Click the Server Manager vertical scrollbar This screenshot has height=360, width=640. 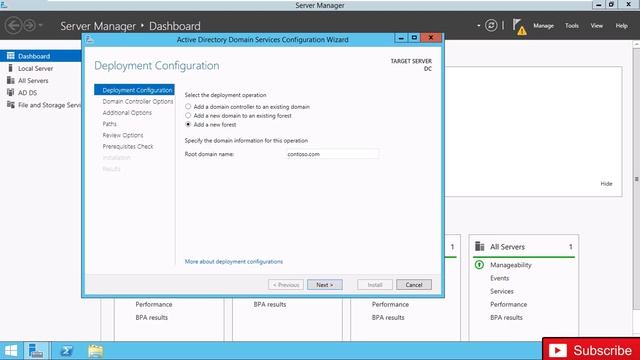coord(636,179)
